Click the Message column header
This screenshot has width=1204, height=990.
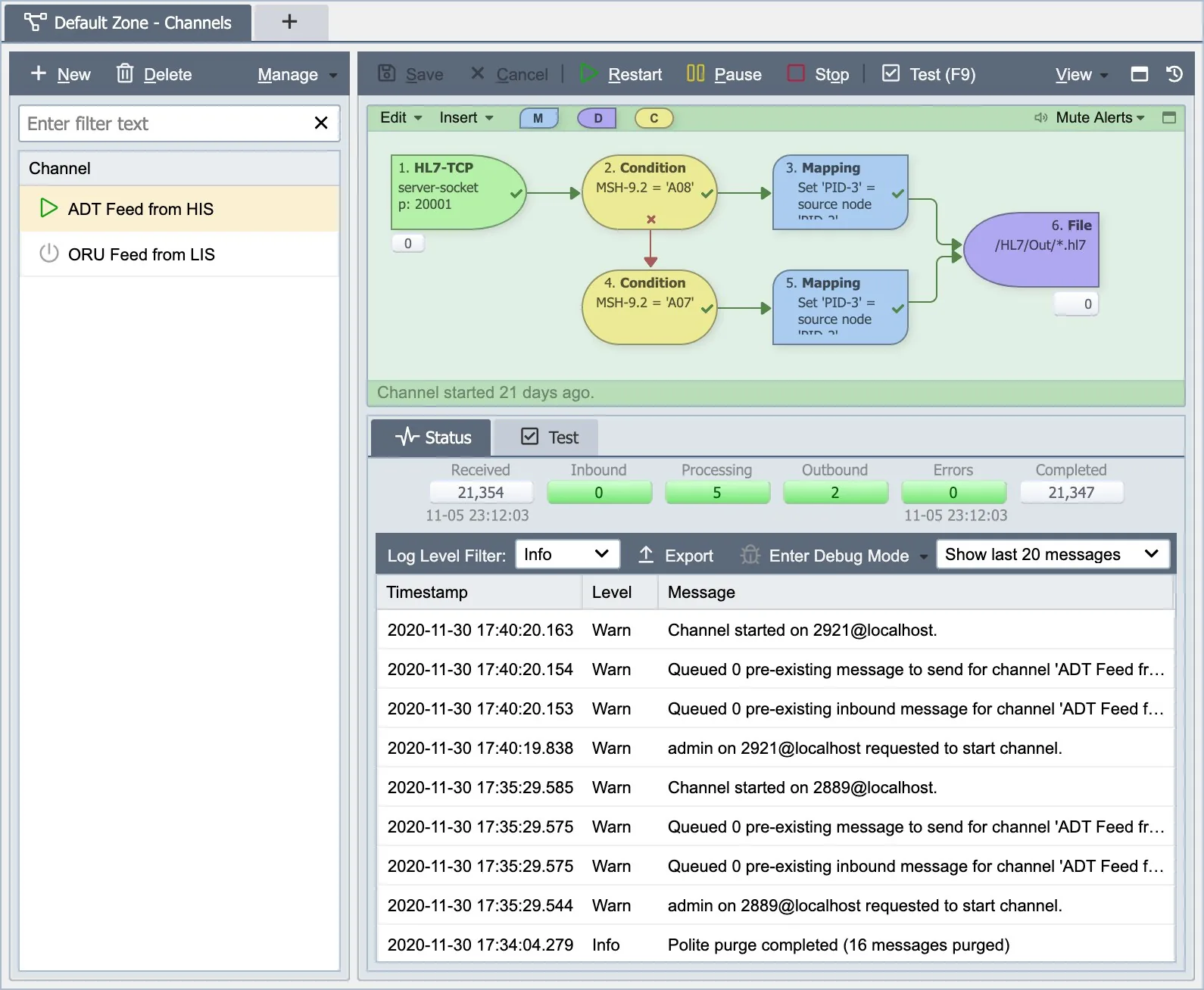tap(916, 592)
